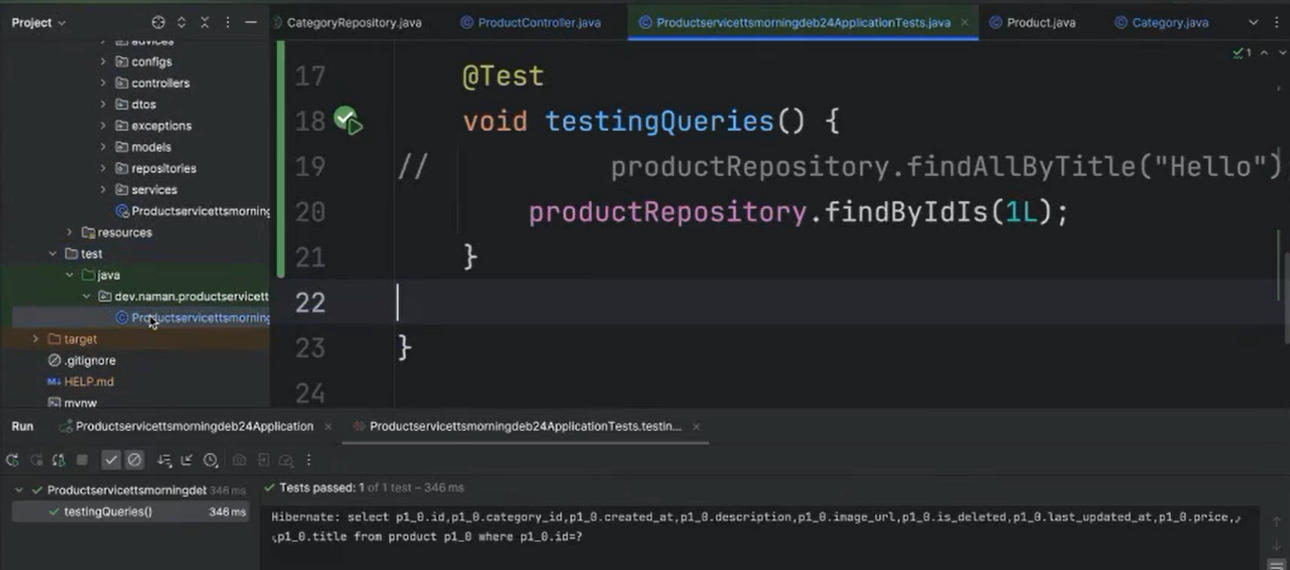Expand the dtos folder
The height and width of the screenshot is (570, 1290).
pyautogui.click(x=103, y=104)
